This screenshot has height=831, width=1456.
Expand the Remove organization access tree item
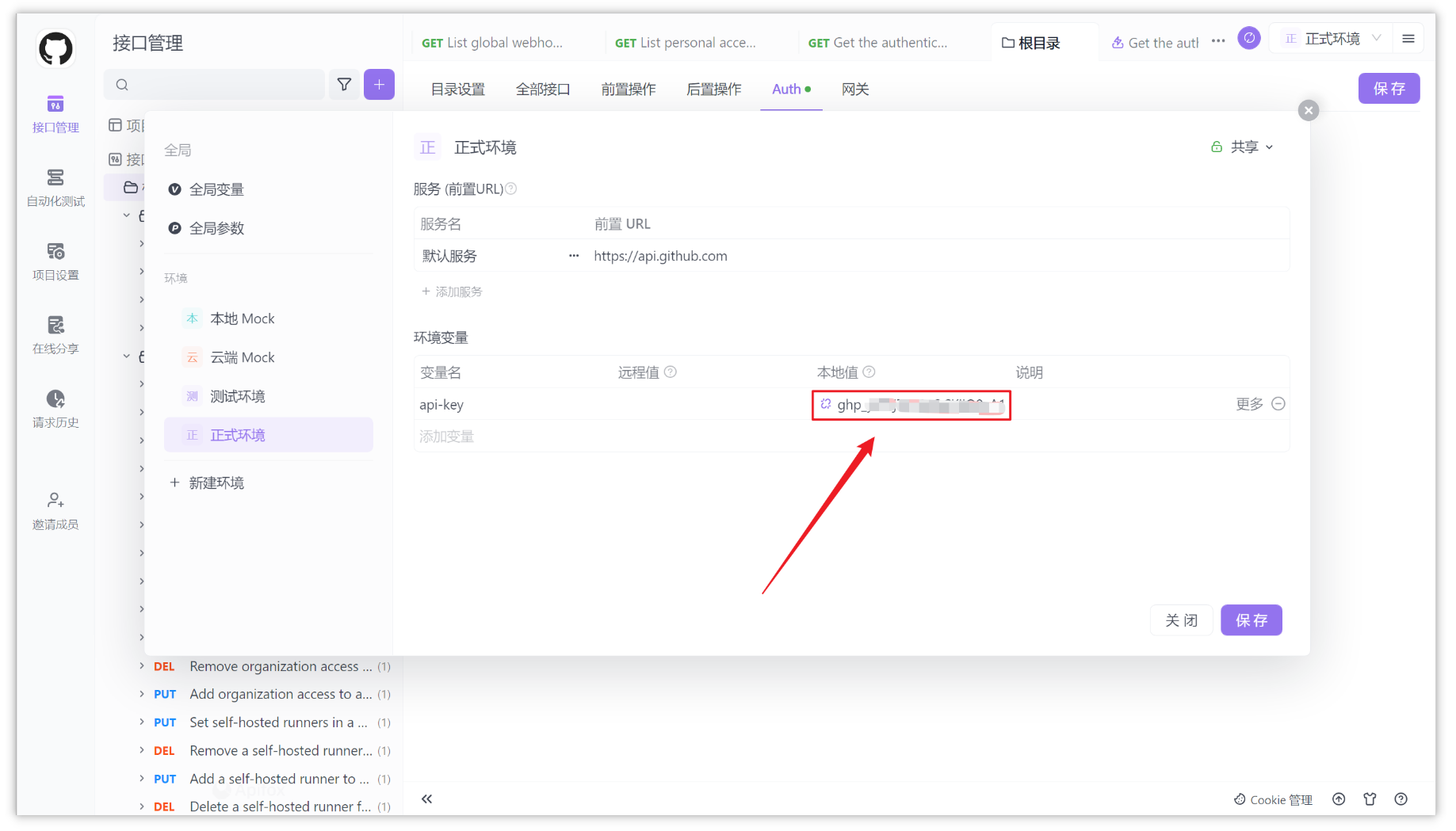point(142,666)
